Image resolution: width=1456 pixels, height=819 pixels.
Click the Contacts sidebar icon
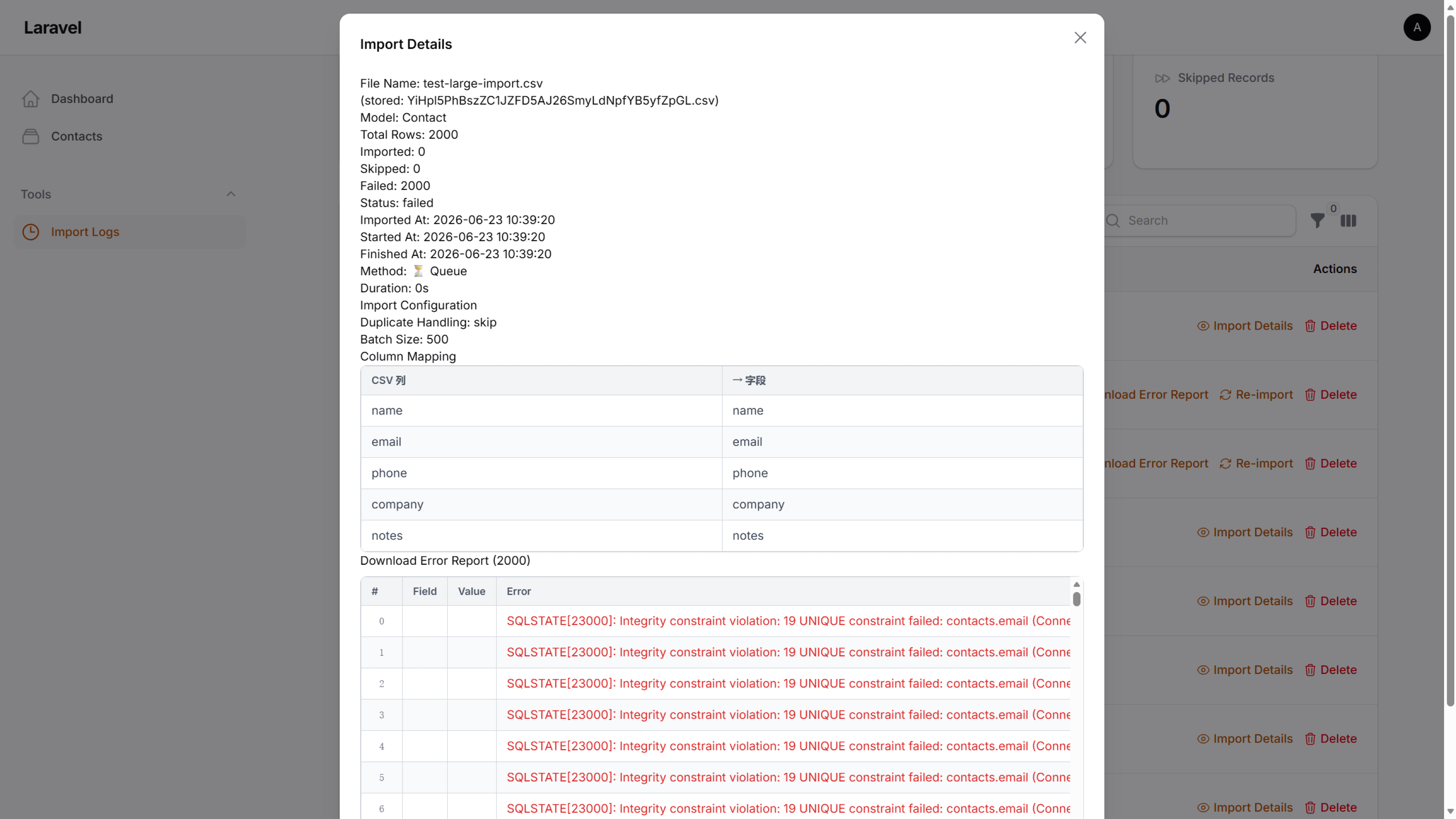coord(31,136)
